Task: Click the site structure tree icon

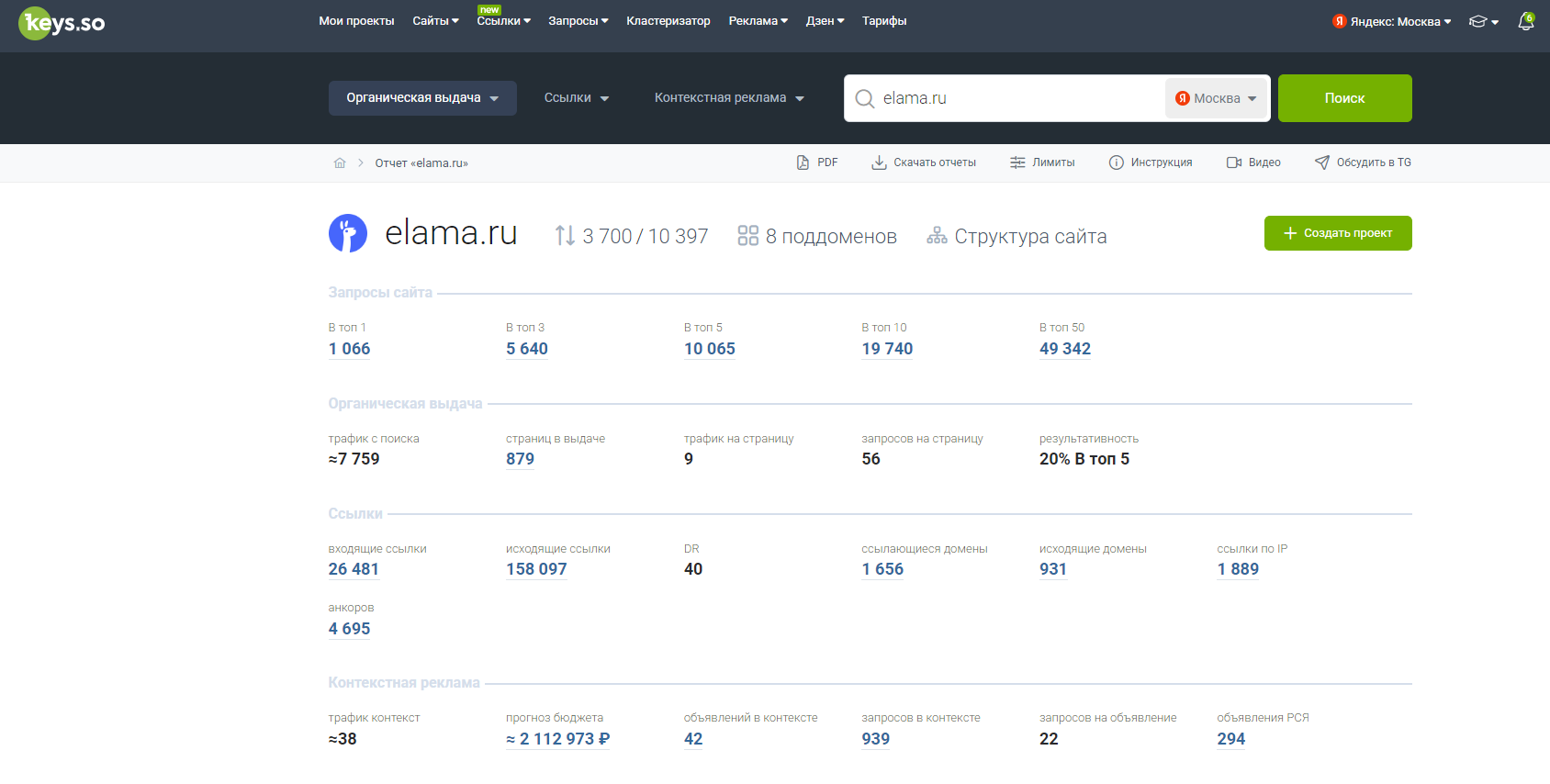Action: click(937, 236)
